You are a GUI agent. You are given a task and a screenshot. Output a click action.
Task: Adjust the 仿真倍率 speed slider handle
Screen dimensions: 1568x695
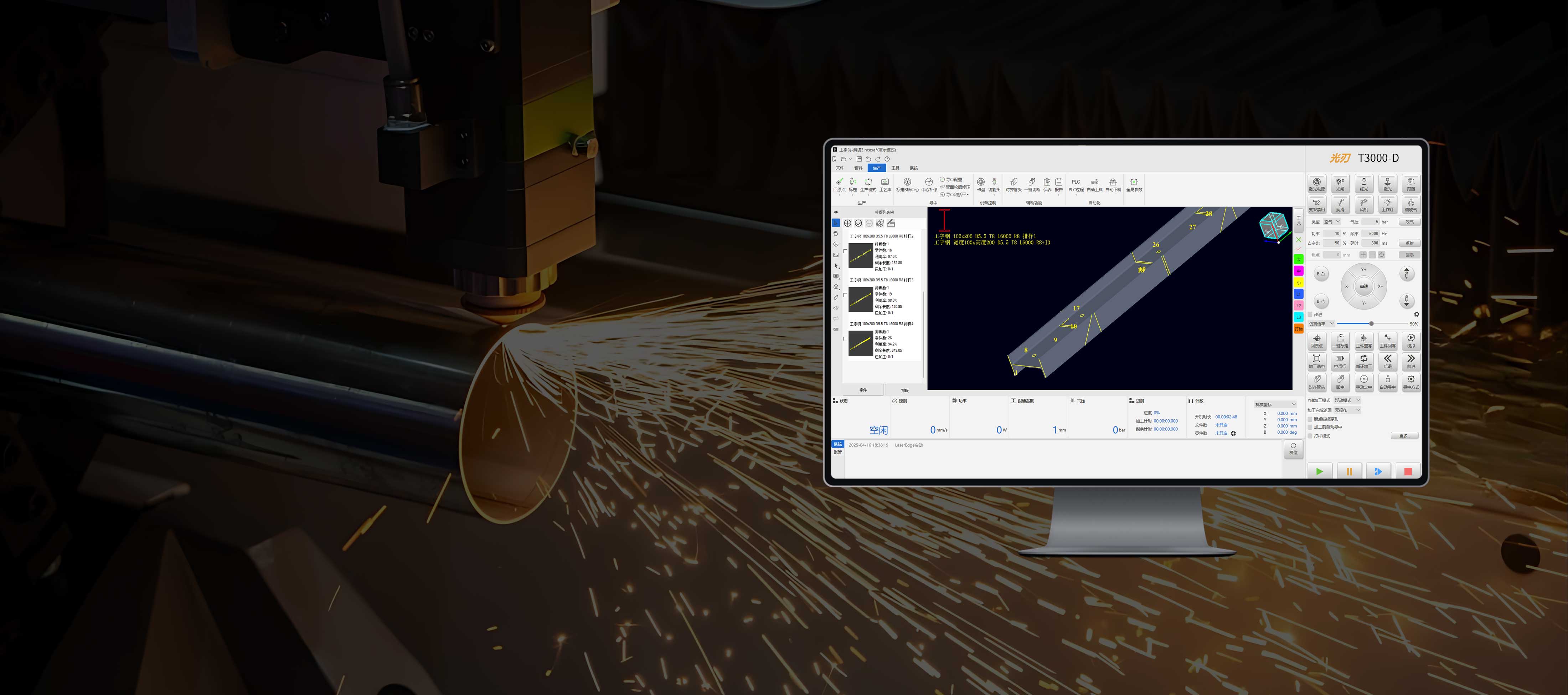click(1371, 323)
